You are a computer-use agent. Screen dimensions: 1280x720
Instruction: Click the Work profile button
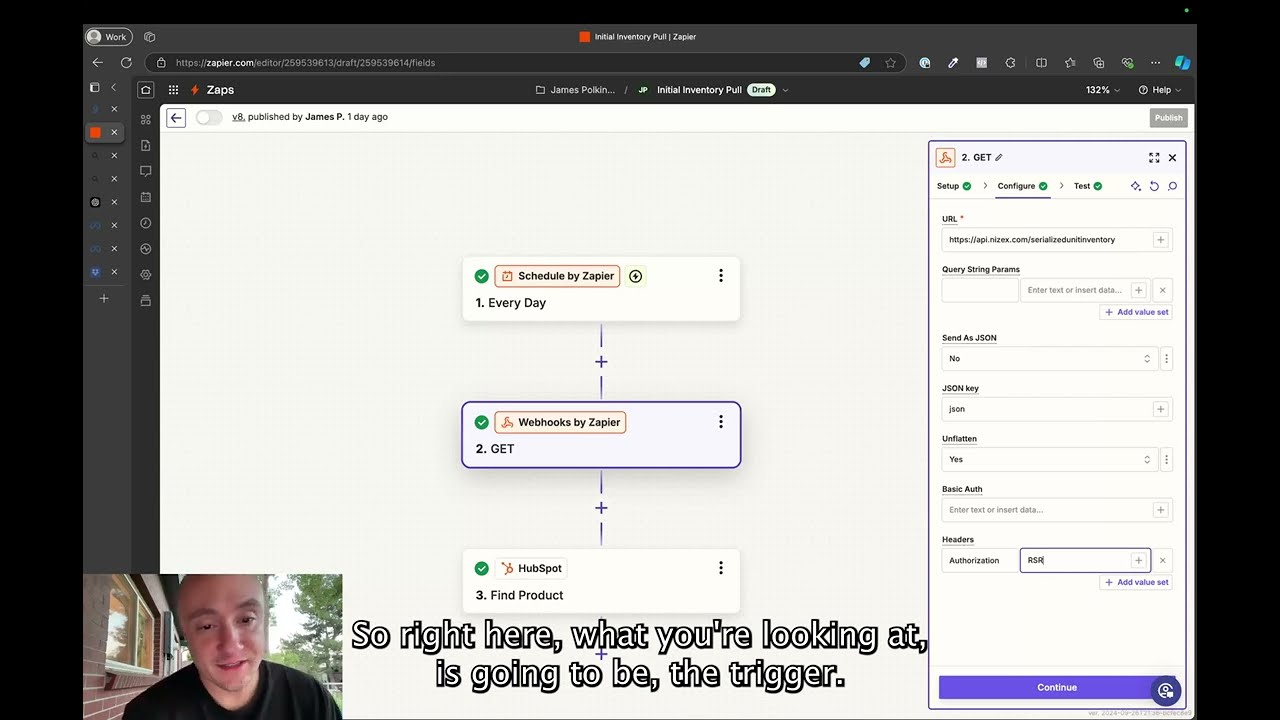(108, 37)
